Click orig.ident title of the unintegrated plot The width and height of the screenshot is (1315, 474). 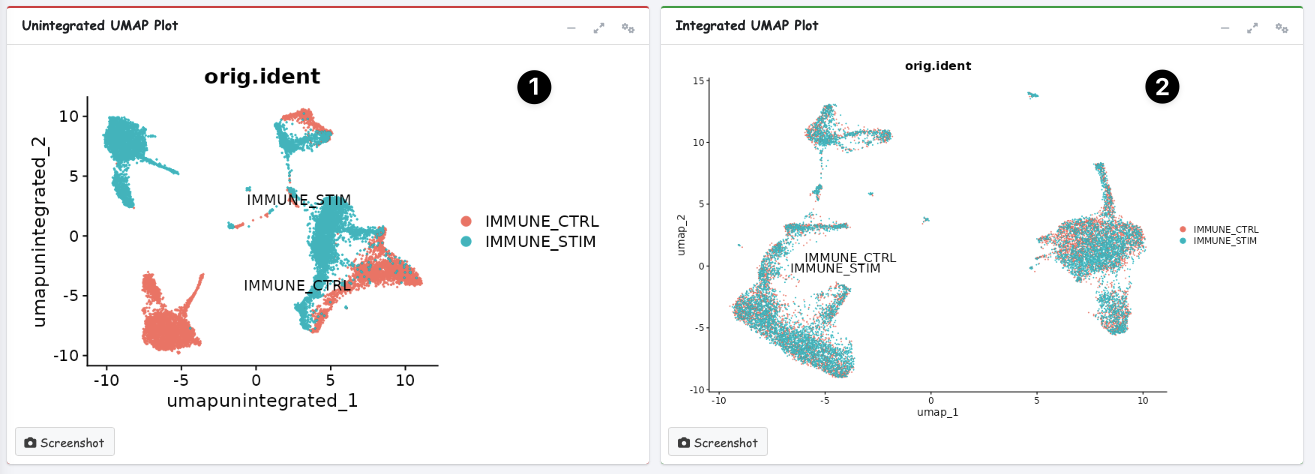click(x=262, y=76)
